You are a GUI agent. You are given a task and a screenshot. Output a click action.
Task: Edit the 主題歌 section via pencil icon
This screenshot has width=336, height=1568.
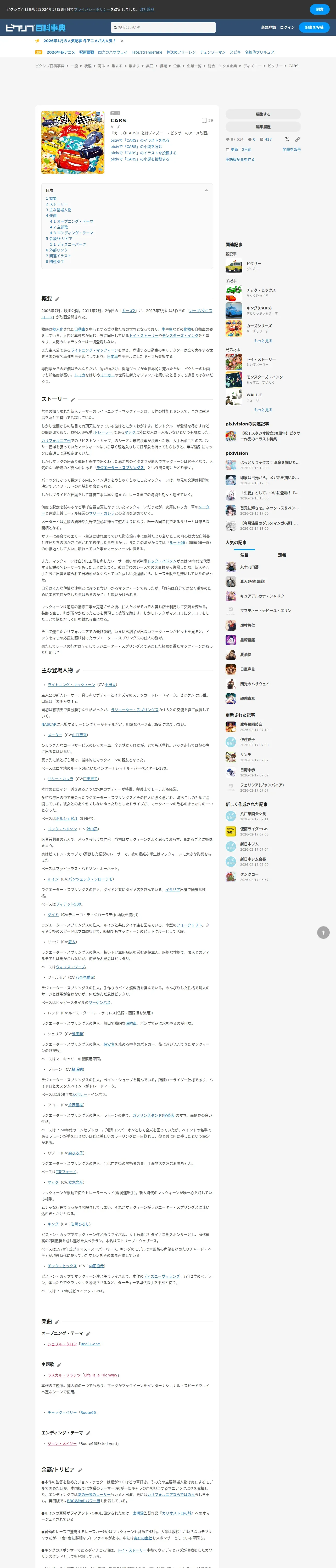point(59,1365)
